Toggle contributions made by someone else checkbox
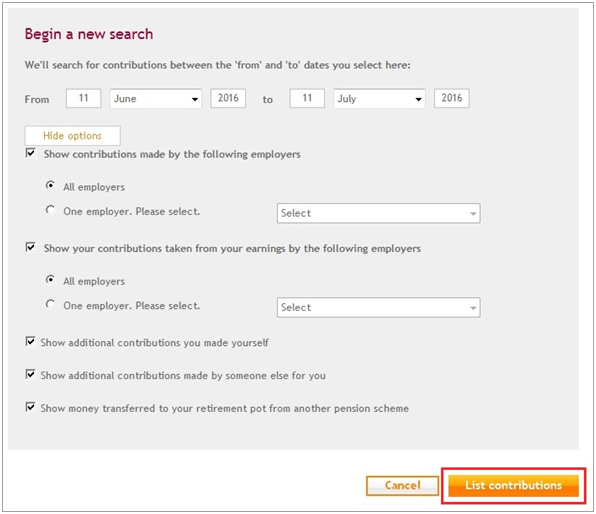Viewport: 596px width, 514px height. click(x=30, y=374)
